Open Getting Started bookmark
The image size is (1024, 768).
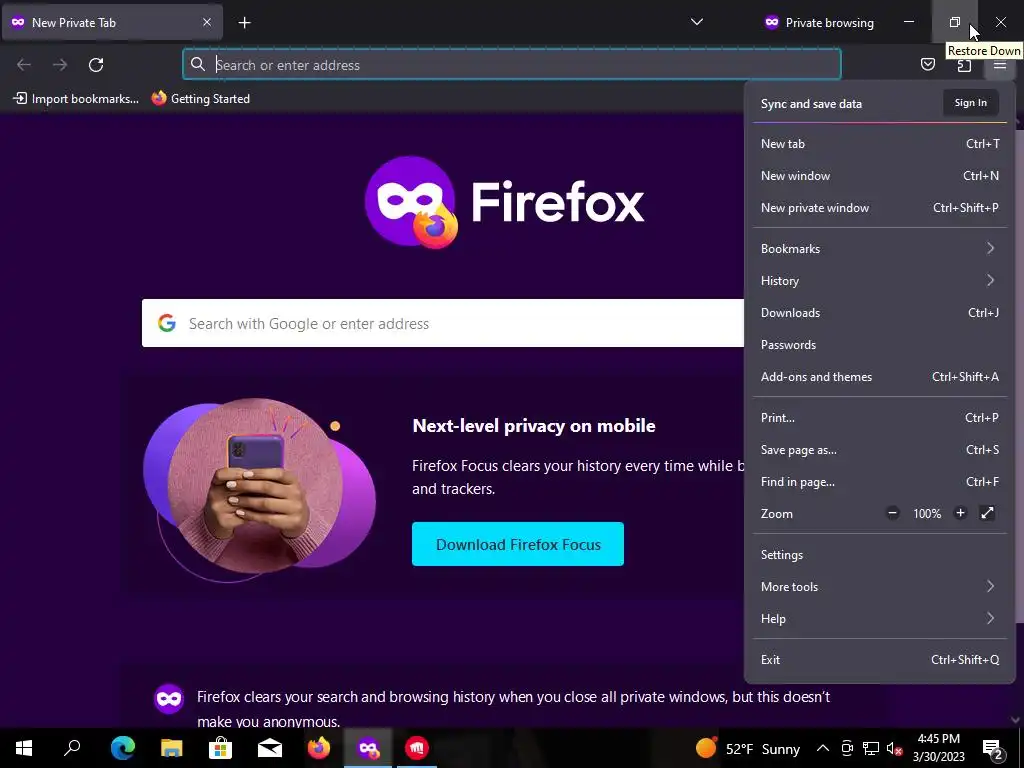tap(200, 99)
